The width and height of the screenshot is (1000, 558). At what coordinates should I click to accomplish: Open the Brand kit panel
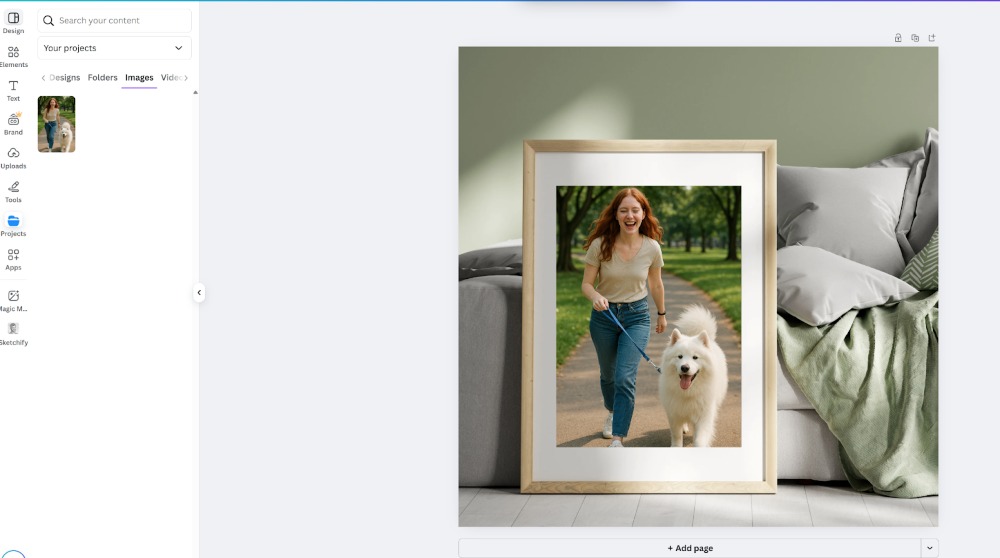click(13, 124)
